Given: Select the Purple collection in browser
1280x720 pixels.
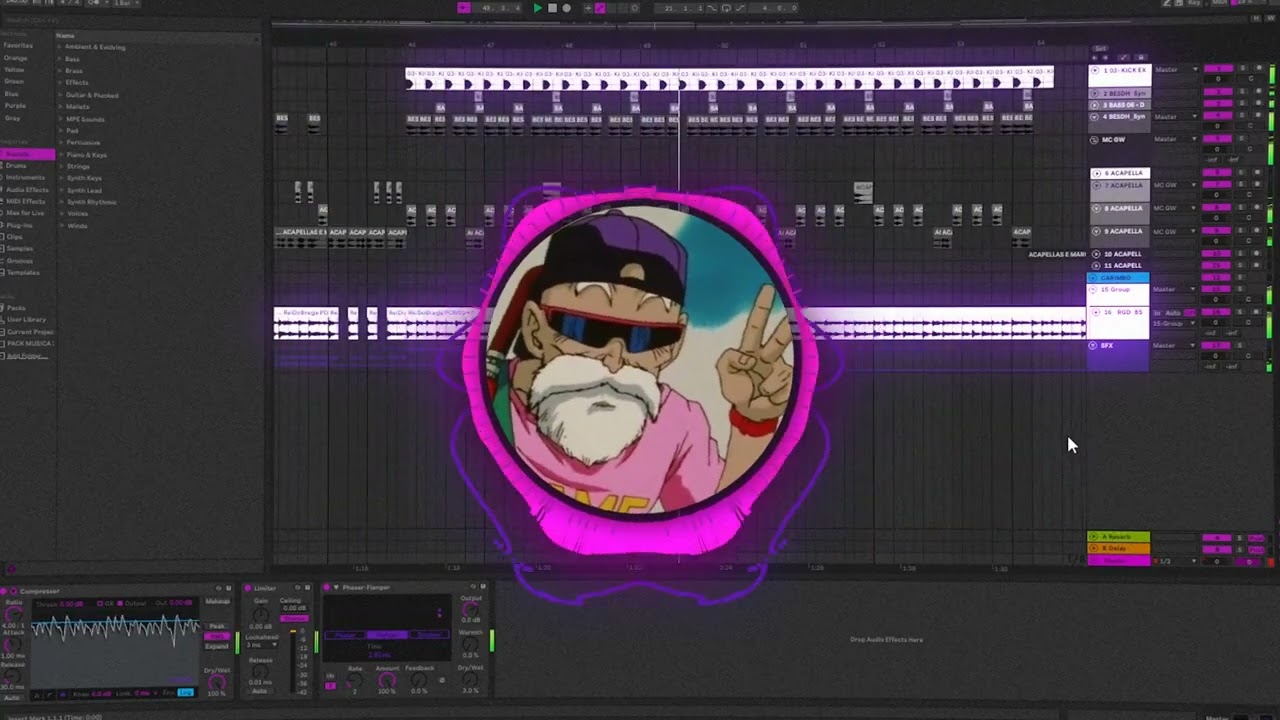Looking at the screenshot, I should 15,106.
